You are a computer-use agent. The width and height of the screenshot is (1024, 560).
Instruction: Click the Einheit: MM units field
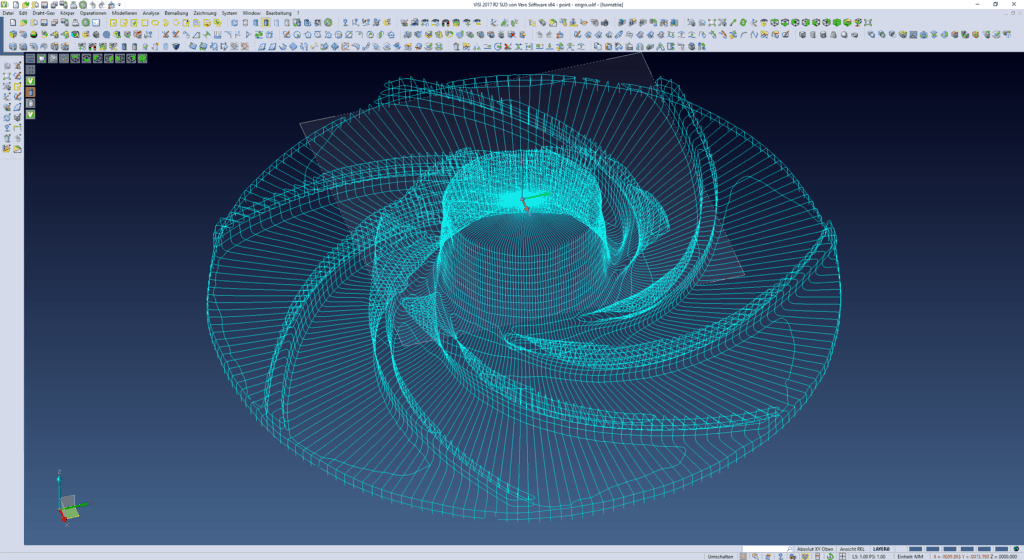coord(910,556)
